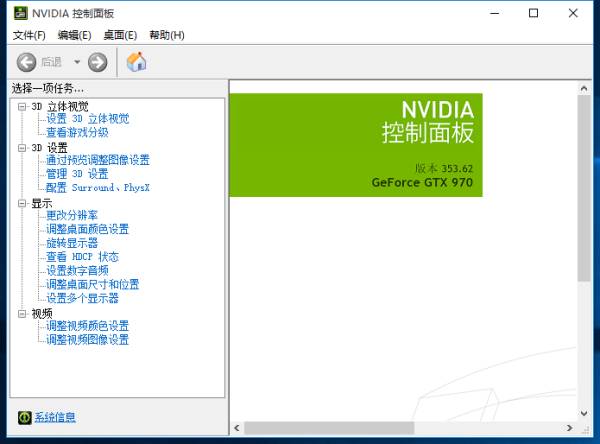Open the 桌面(E) menu

pyautogui.click(x=120, y=35)
